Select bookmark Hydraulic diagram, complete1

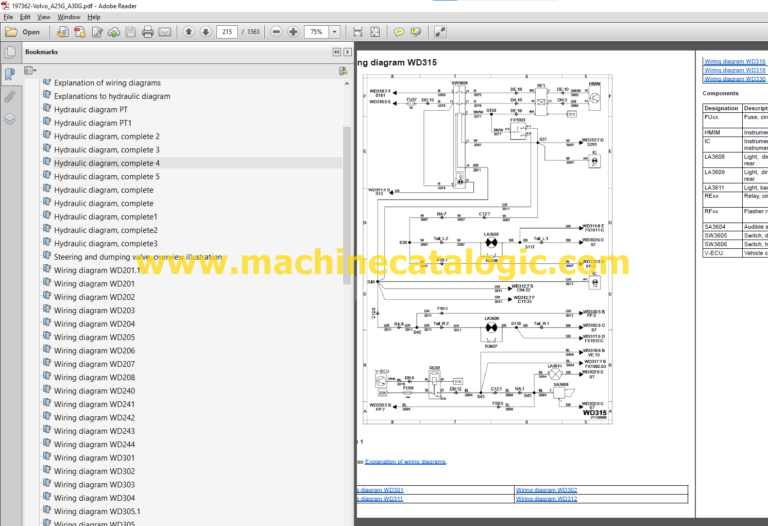(106, 216)
